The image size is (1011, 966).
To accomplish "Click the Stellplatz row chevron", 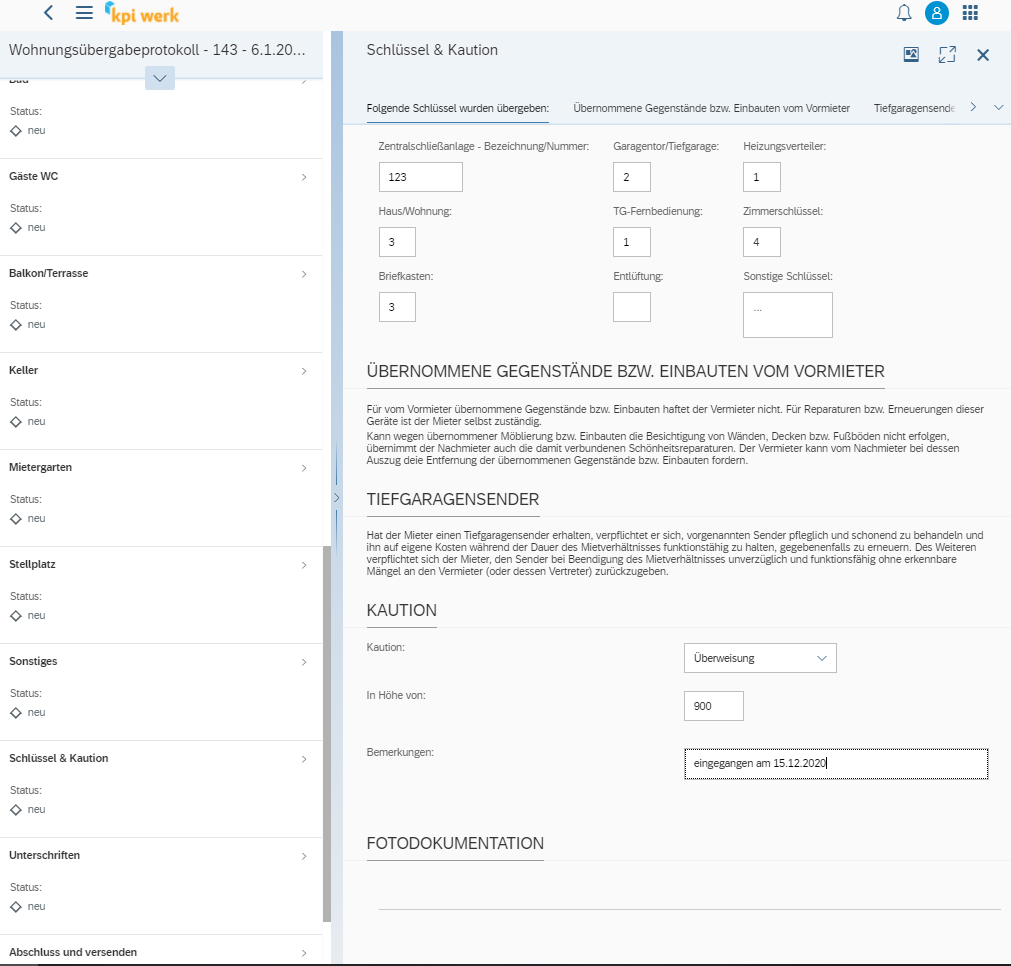I will point(304,565).
